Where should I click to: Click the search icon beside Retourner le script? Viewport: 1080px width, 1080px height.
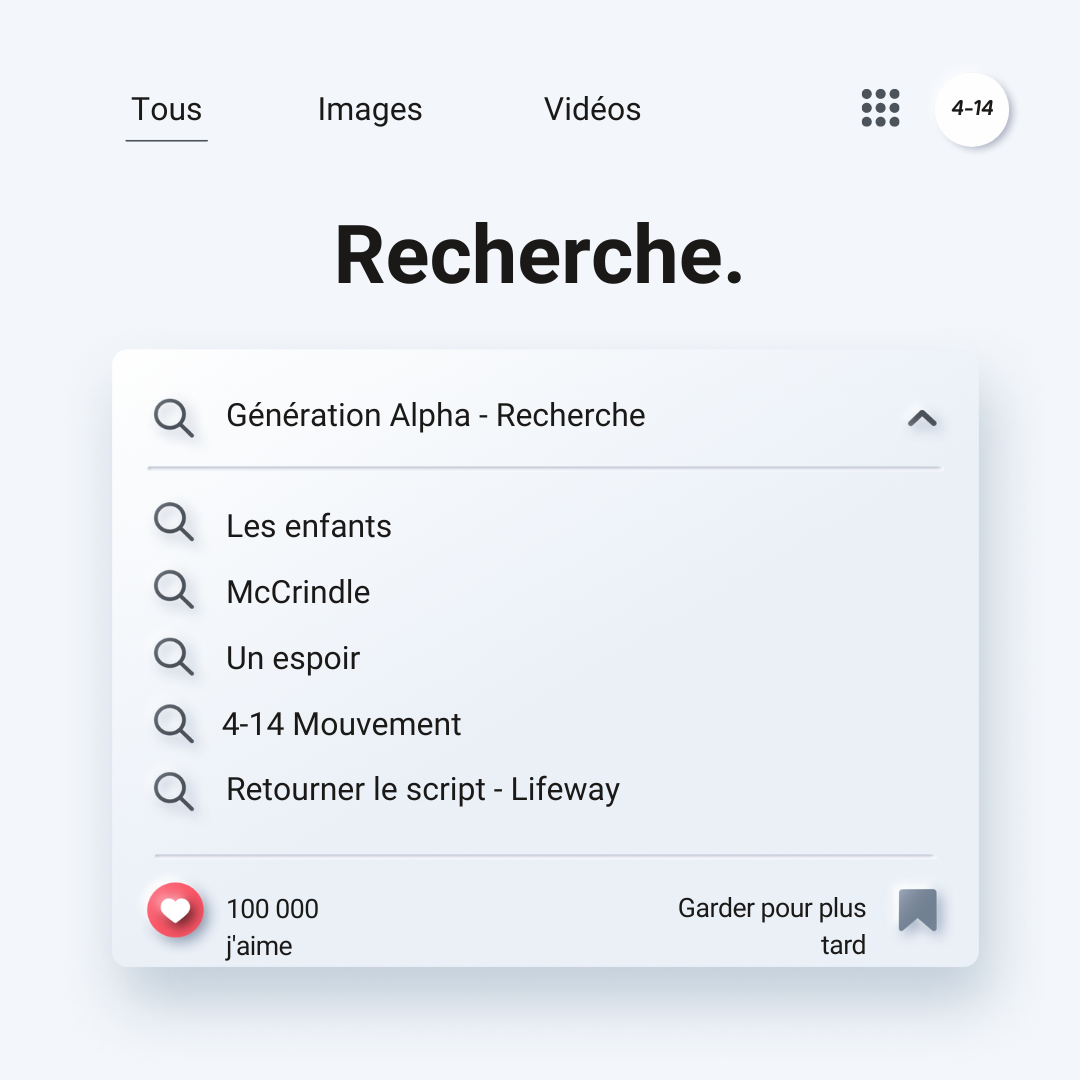click(x=173, y=789)
